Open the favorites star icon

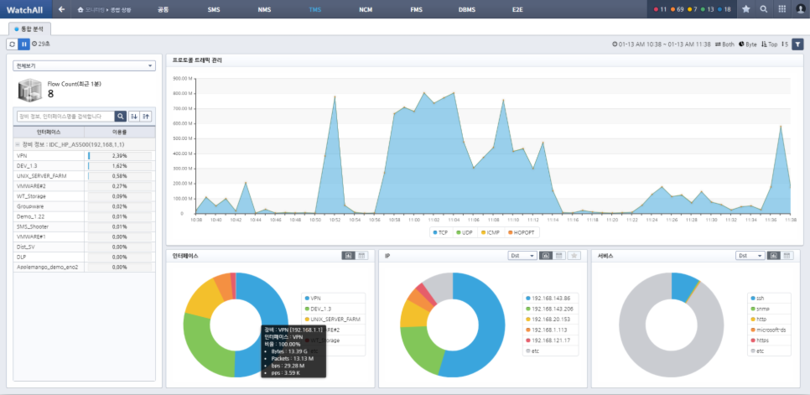pyautogui.click(x=746, y=9)
